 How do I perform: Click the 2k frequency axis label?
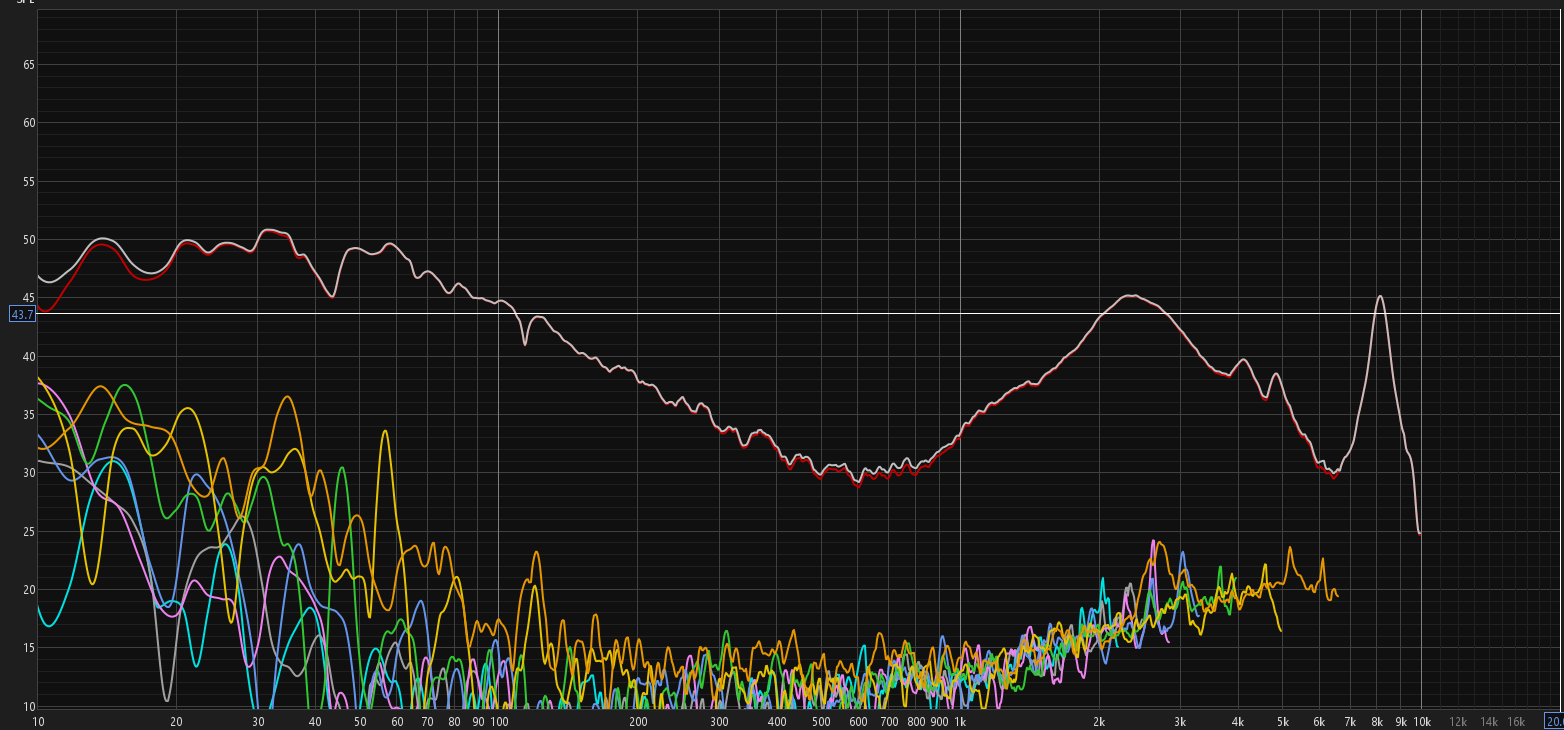(x=1099, y=721)
